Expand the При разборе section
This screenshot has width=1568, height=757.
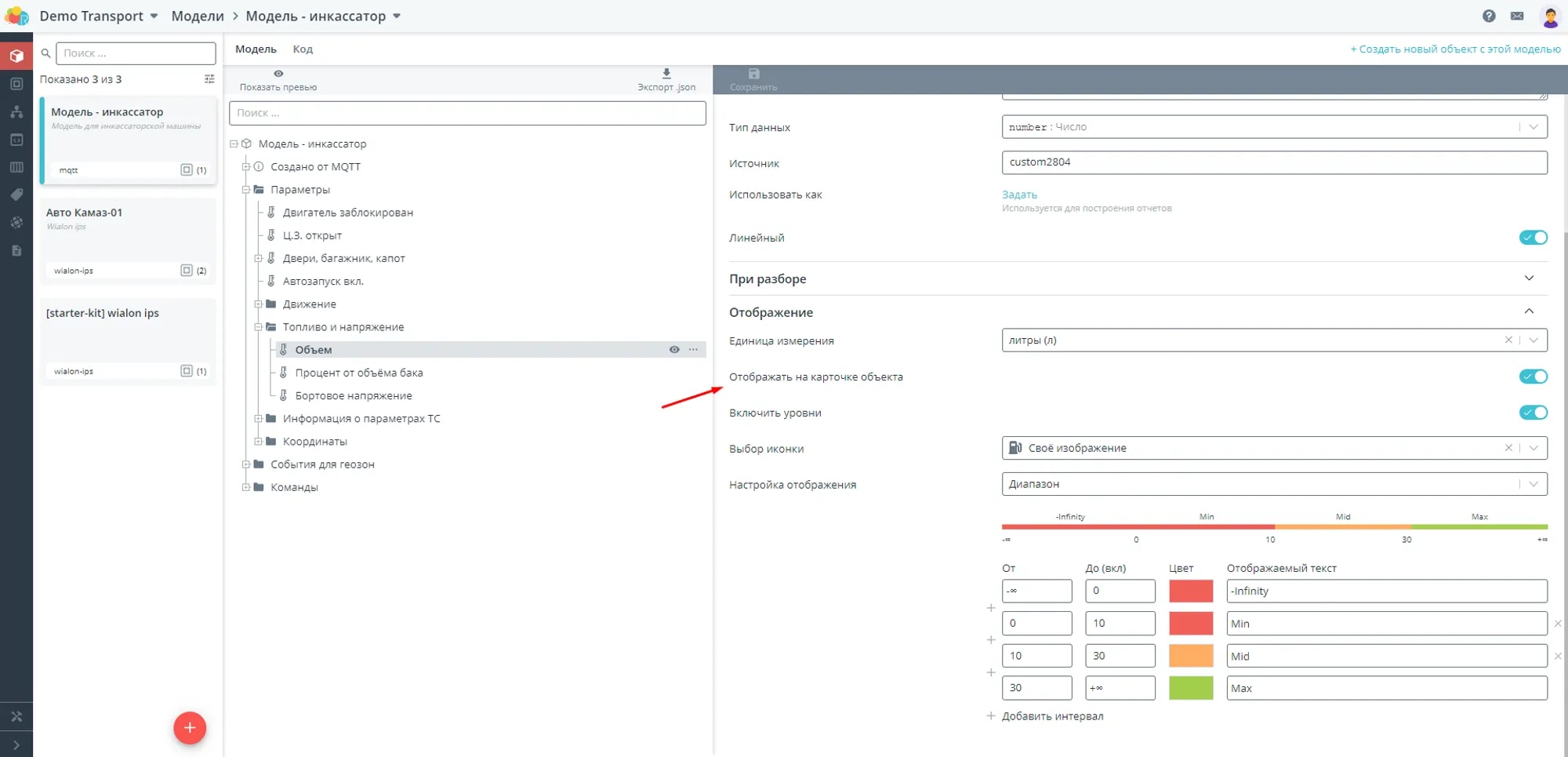(1528, 278)
